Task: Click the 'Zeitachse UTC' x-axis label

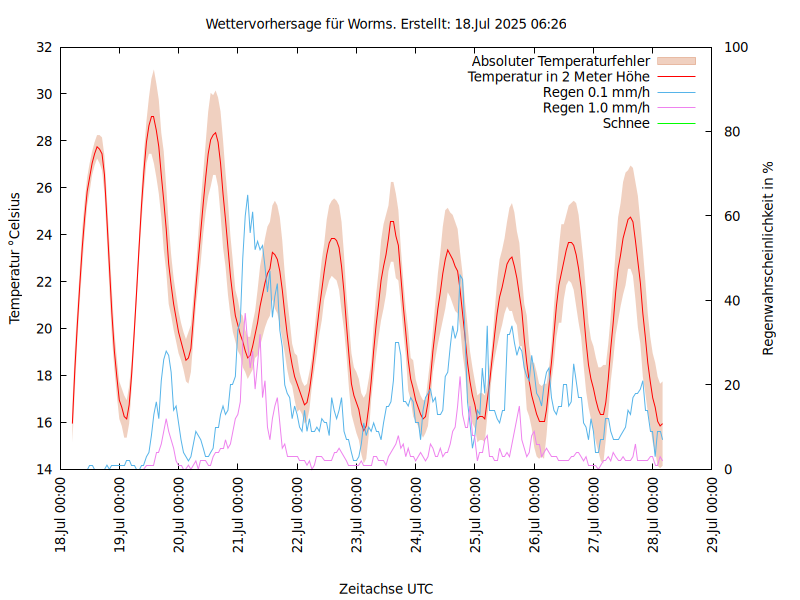Action: coord(386,588)
